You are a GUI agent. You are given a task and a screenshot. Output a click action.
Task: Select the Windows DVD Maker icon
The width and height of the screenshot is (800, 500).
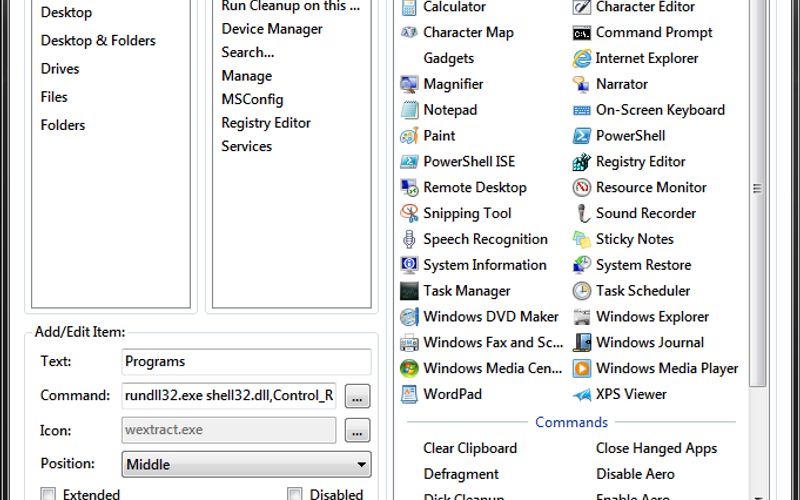click(409, 317)
